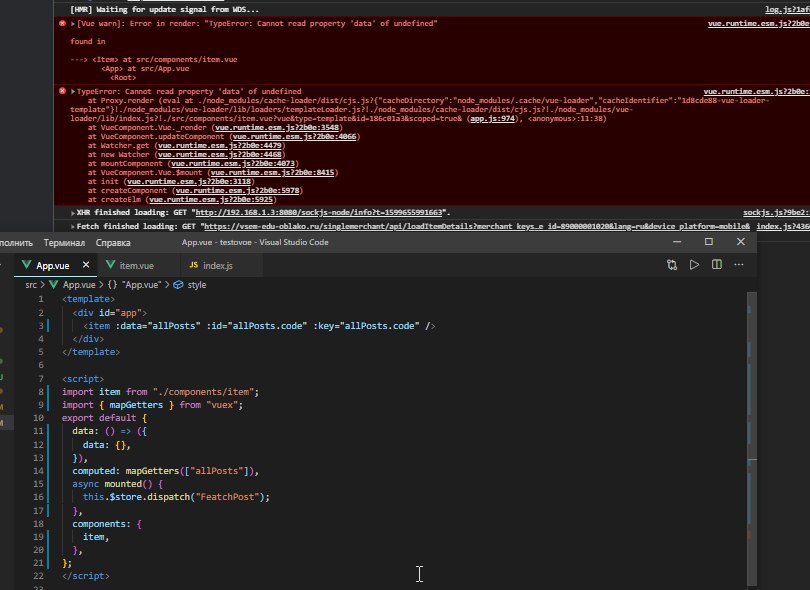Screen dimensions: 810x590
Task: Click the Vue warn red error icon
Action: pos(63,23)
